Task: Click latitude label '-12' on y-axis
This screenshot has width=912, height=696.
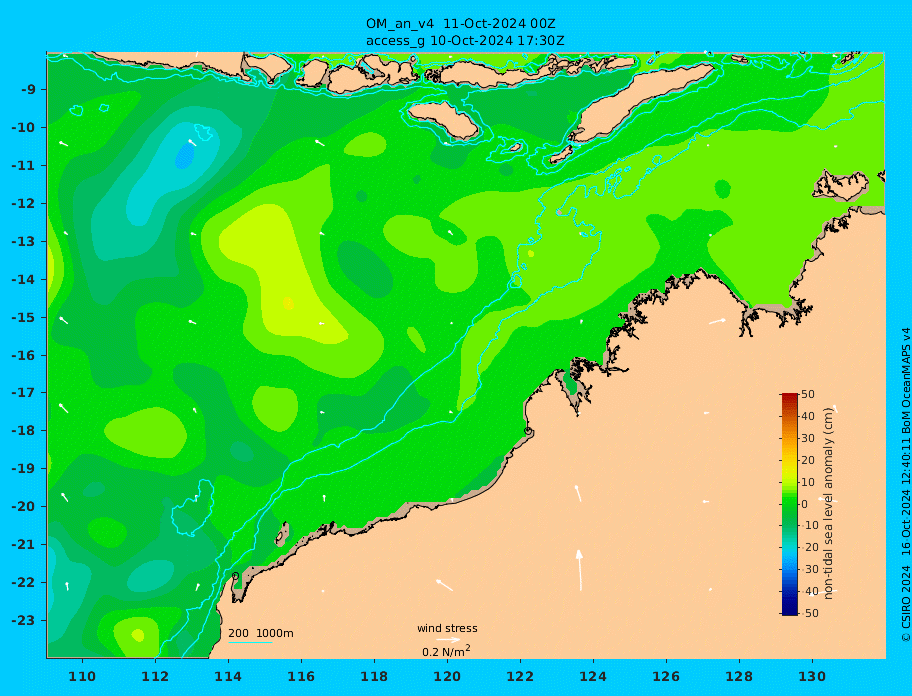Action: click(x=23, y=204)
